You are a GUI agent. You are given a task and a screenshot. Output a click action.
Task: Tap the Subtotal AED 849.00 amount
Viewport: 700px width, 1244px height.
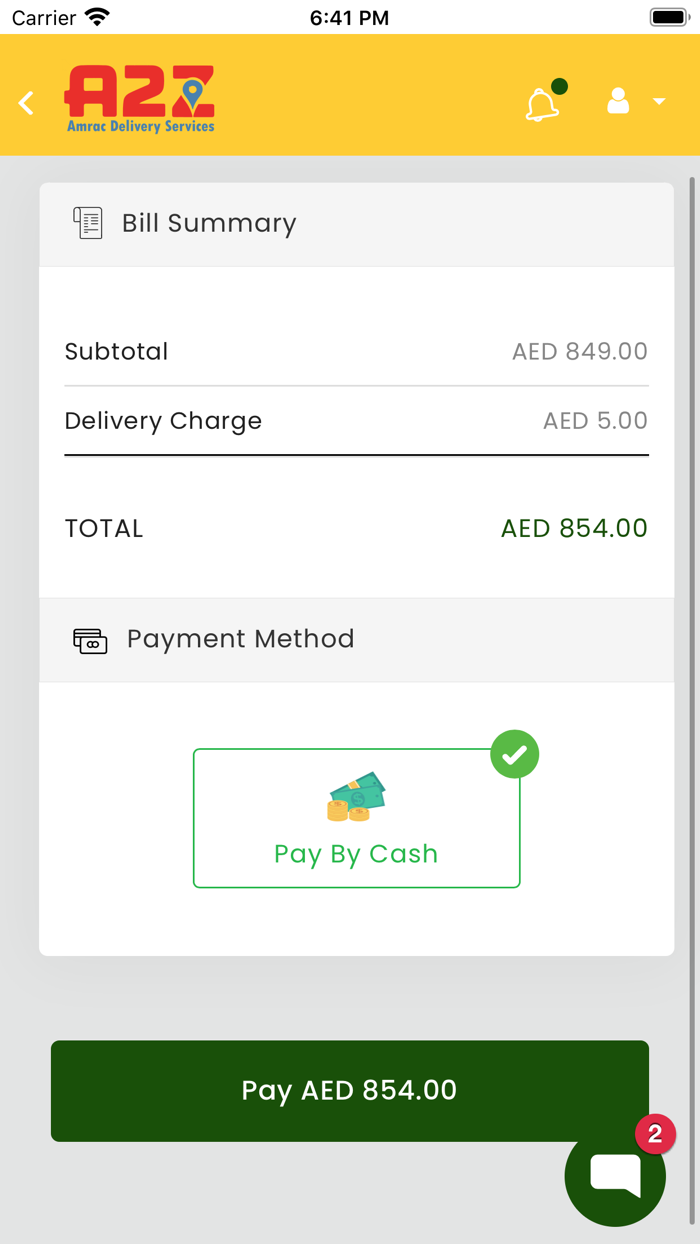(x=579, y=352)
